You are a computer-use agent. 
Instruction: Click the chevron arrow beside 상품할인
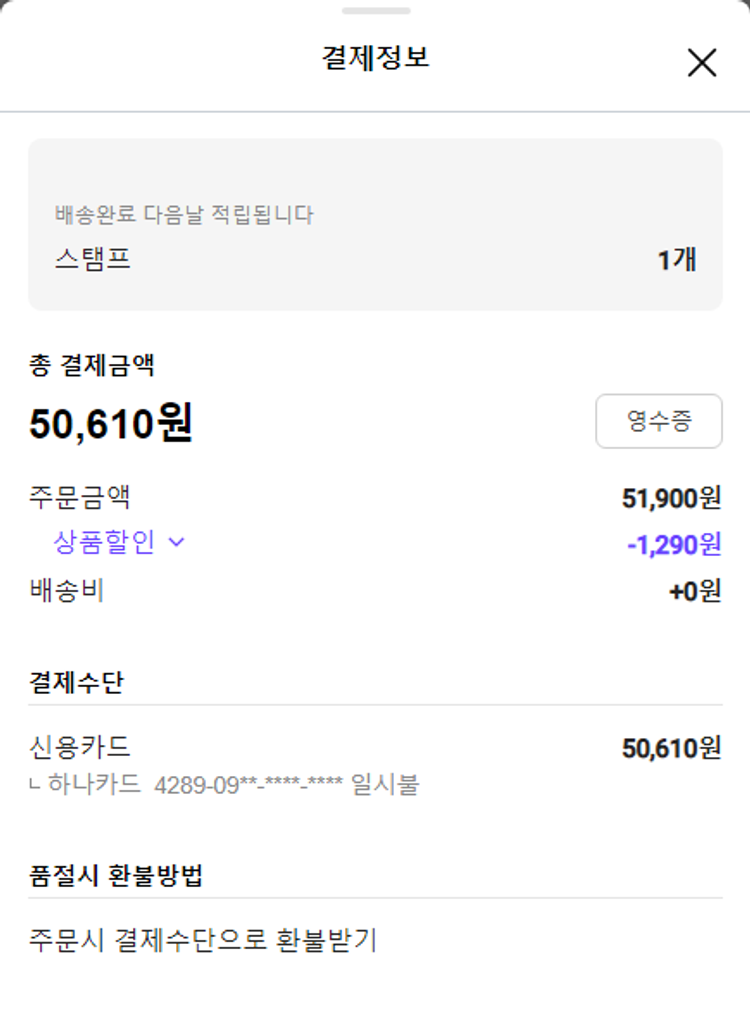pyautogui.click(x=177, y=543)
